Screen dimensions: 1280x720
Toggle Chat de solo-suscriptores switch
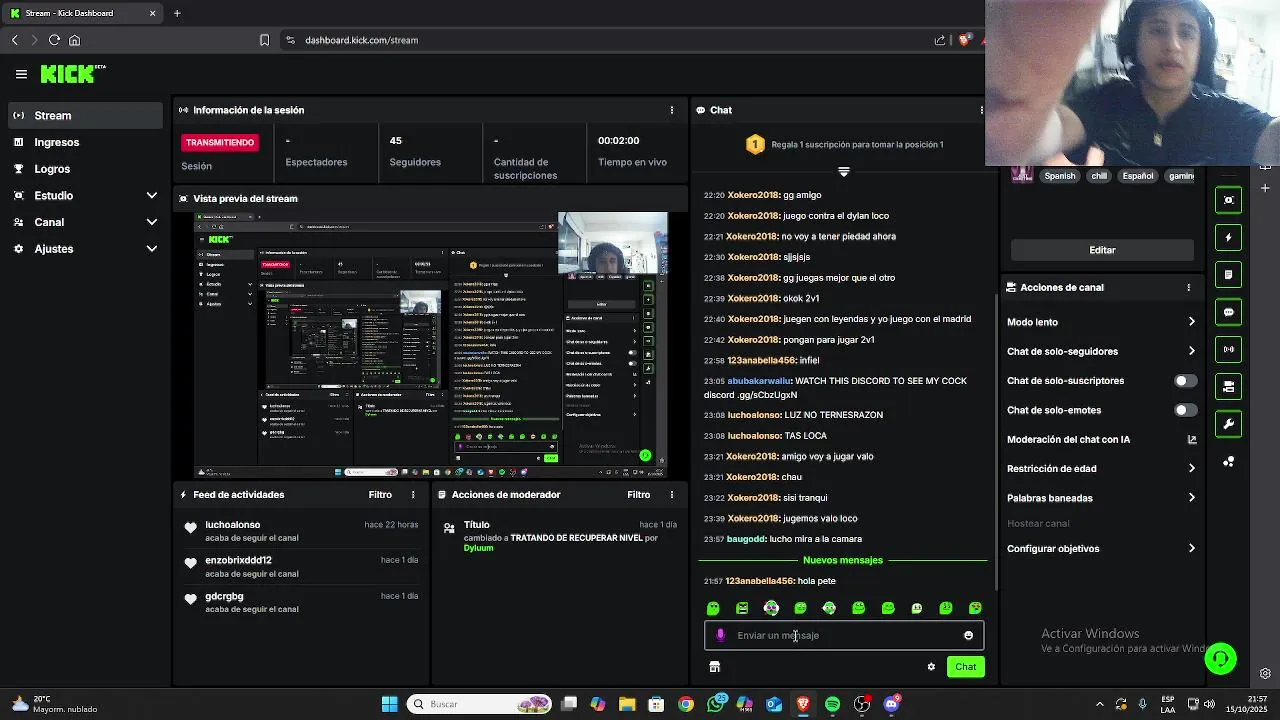[1185, 381]
